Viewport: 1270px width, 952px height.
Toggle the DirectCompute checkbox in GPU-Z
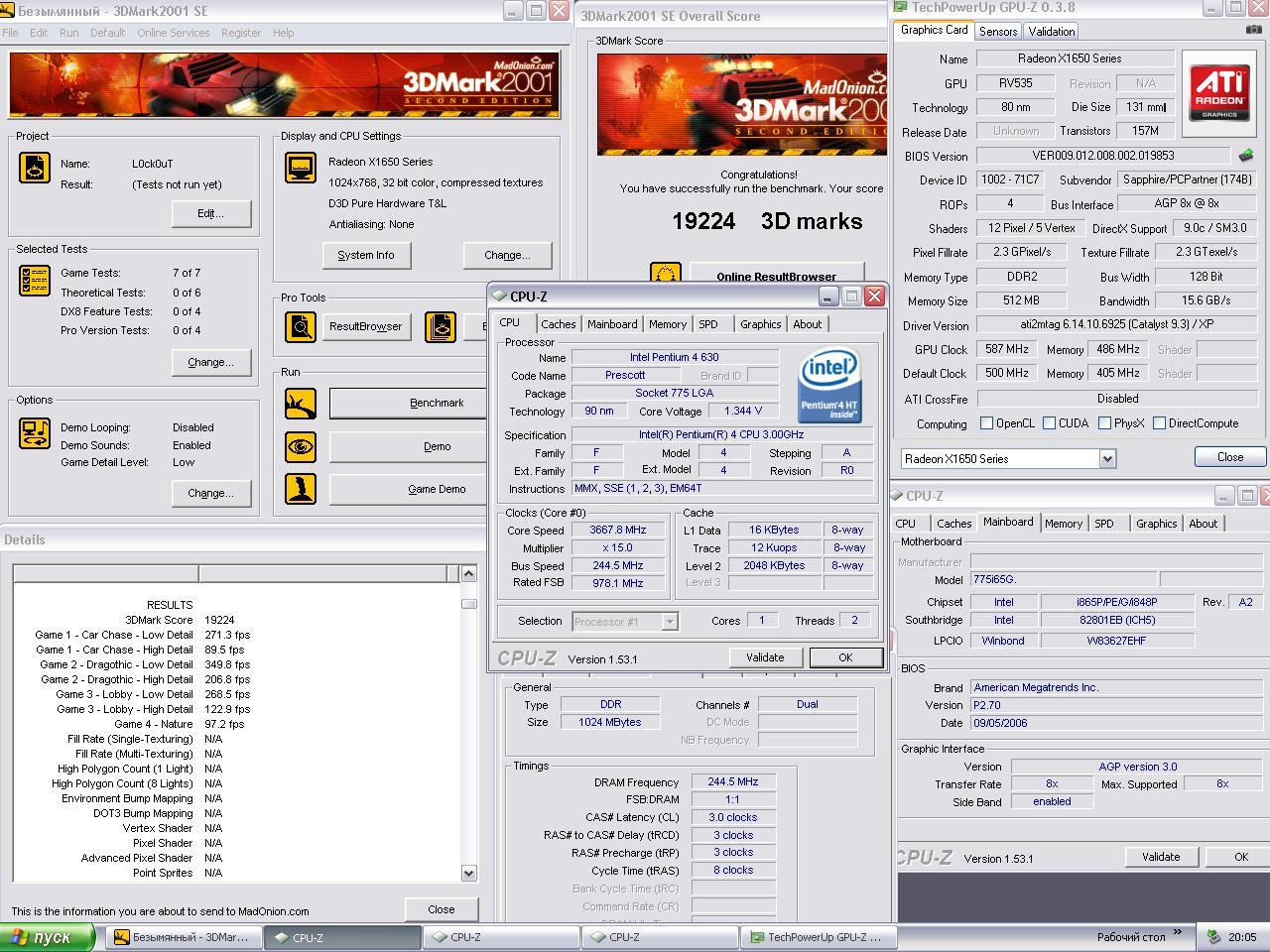click(x=1159, y=423)
